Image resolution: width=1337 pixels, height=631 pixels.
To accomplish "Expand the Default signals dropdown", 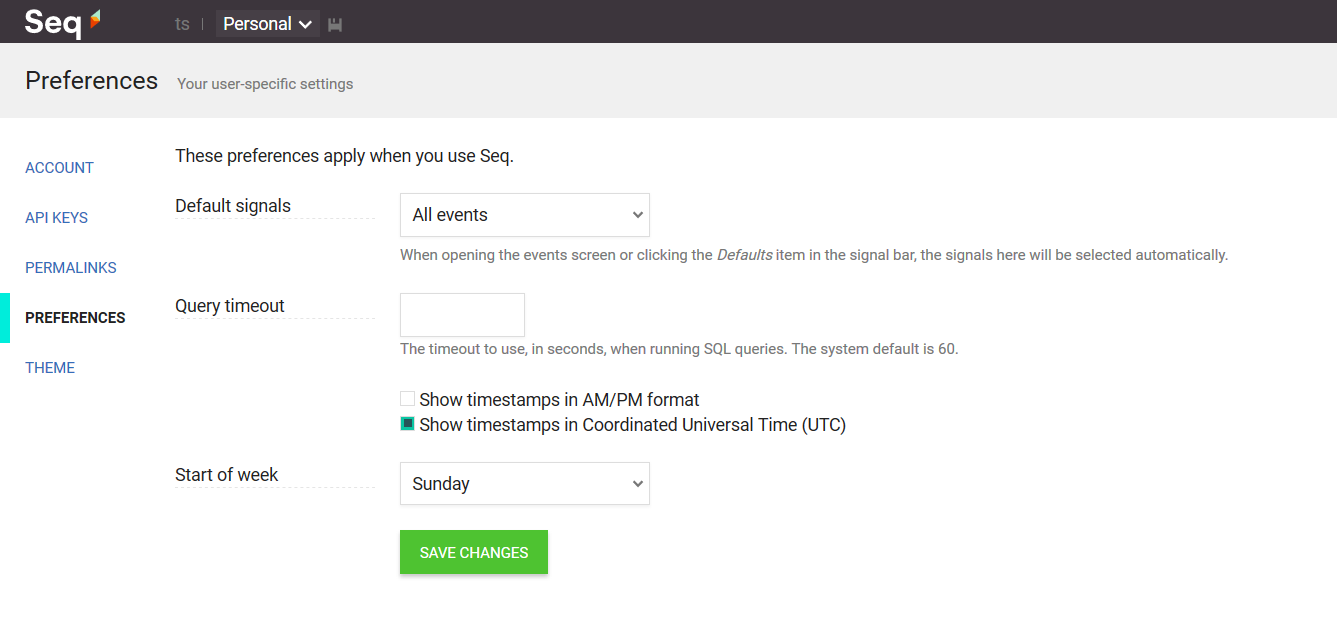I will (x=525, y=215).
